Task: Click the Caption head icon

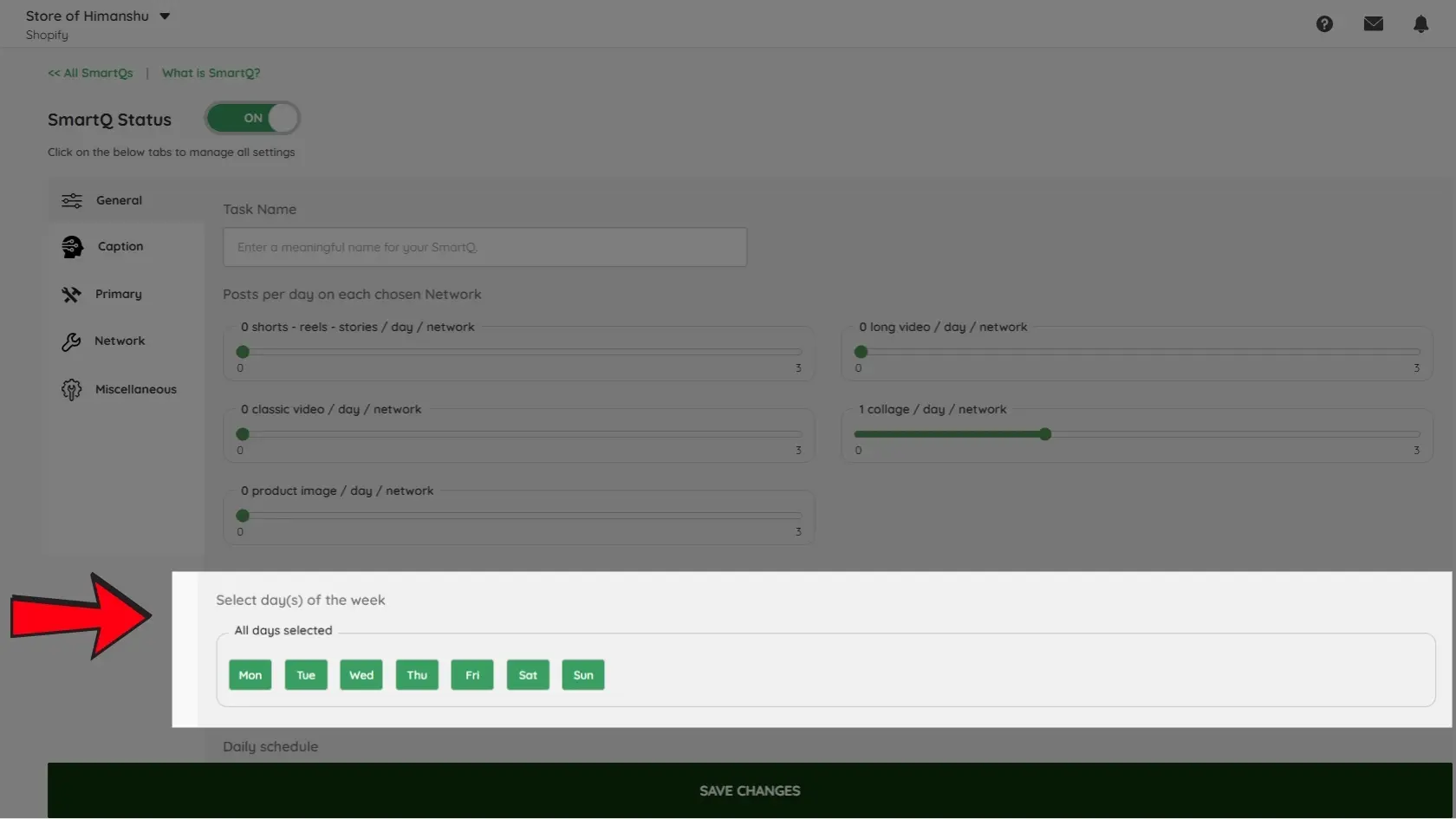Action: (x=72, y=247)
